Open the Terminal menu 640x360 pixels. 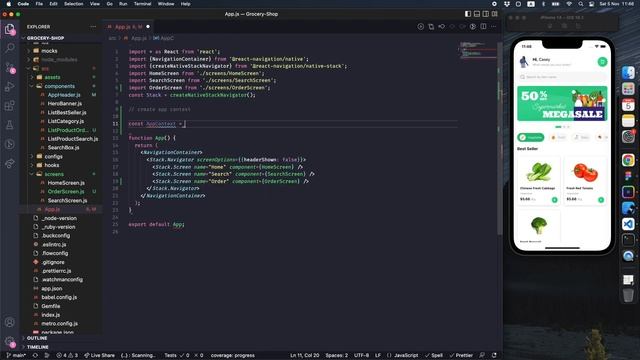coord(142,4)
